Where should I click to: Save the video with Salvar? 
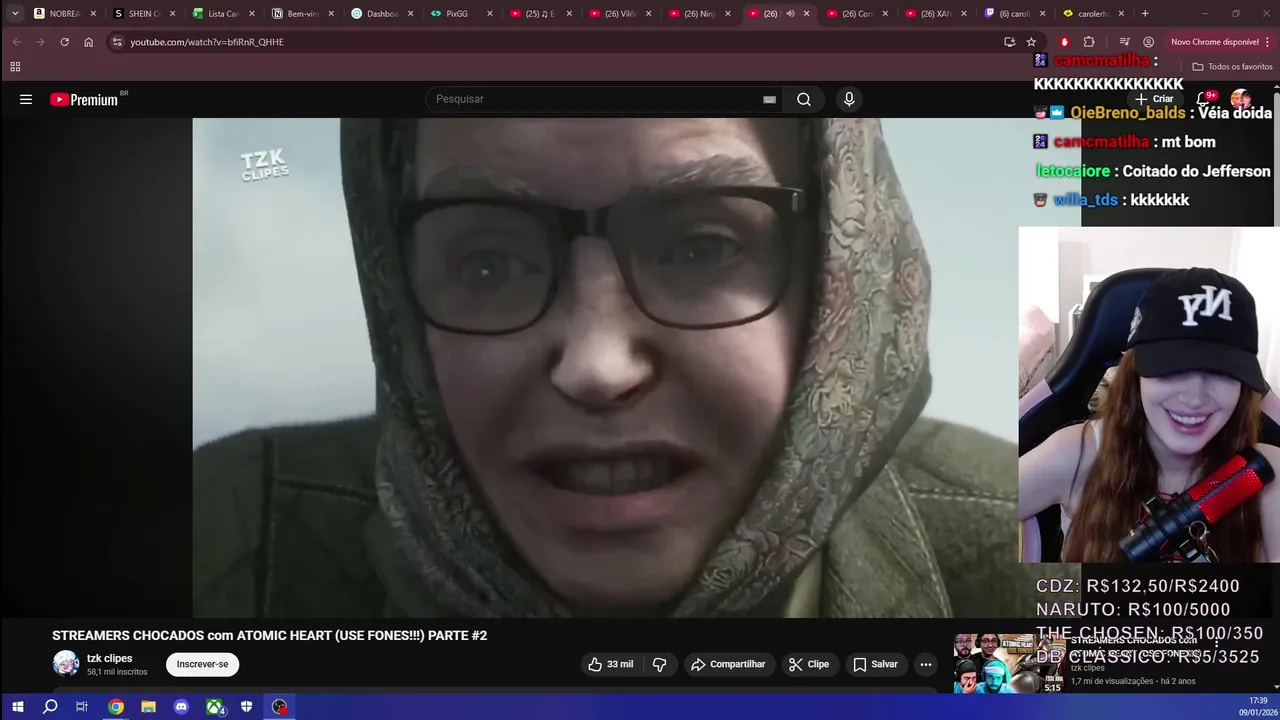coord(875,664)
